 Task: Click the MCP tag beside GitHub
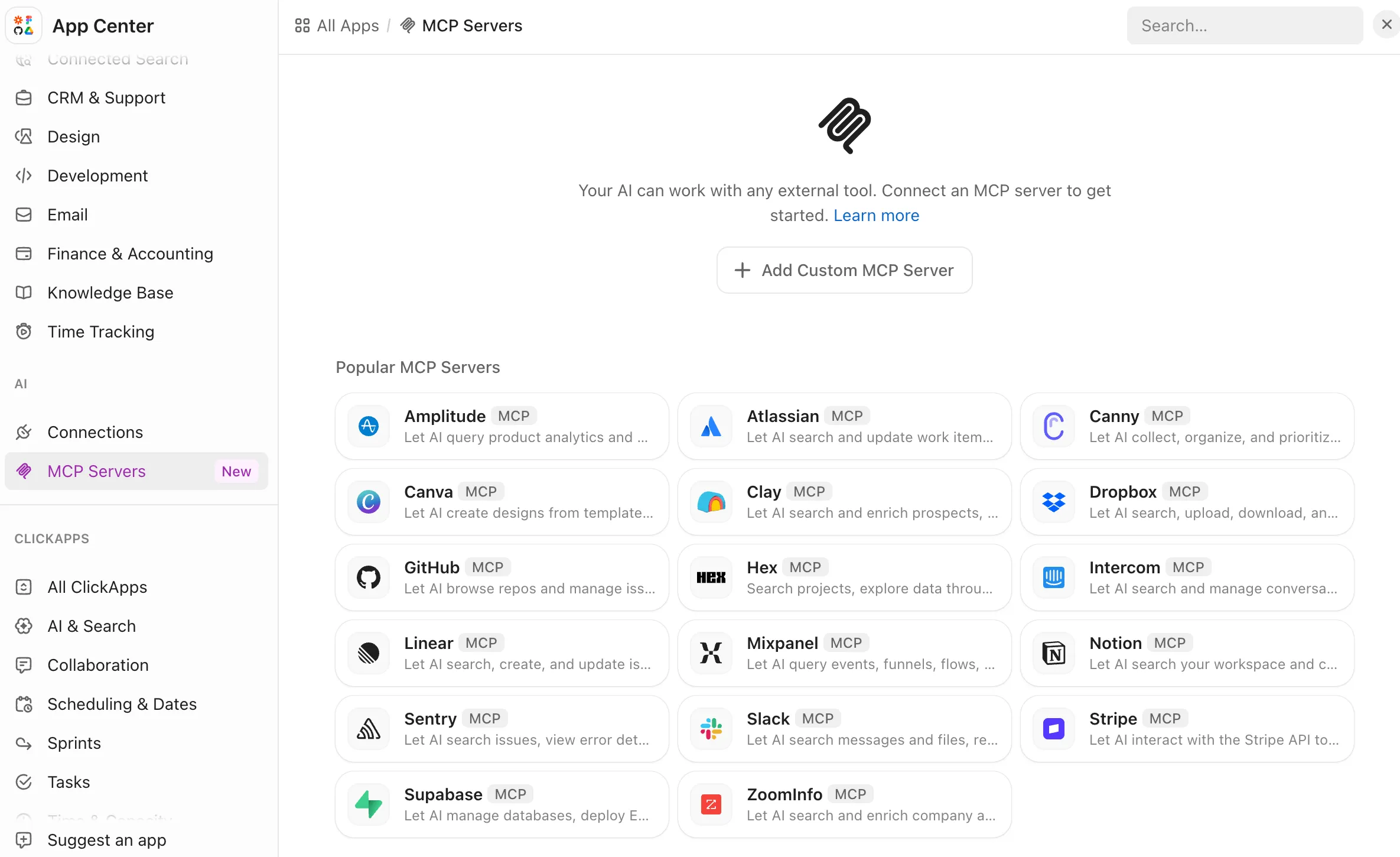tap(488, 567)
